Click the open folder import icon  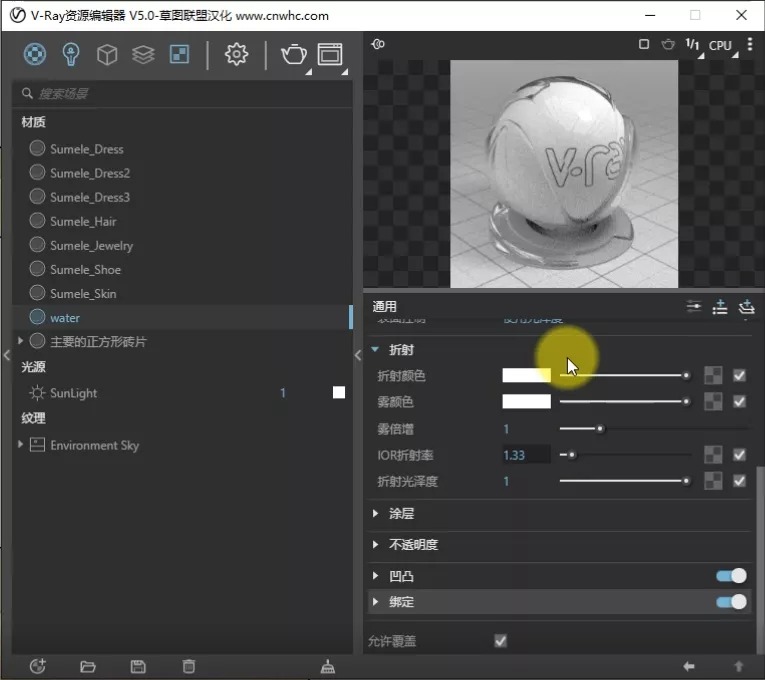tap(88, 666)
